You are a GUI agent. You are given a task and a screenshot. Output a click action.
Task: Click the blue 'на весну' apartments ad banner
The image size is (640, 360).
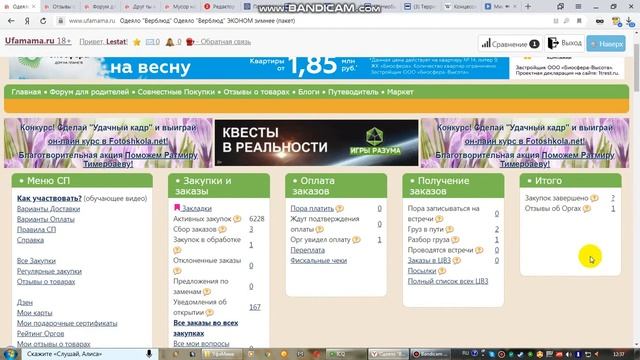259,67
